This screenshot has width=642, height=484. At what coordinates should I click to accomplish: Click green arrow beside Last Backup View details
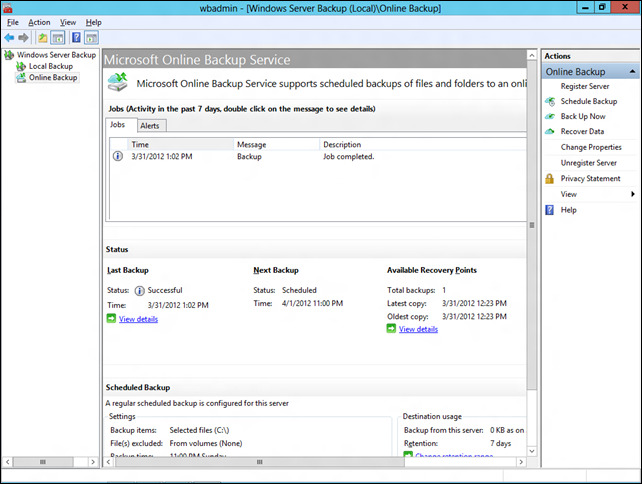point(111,319)
